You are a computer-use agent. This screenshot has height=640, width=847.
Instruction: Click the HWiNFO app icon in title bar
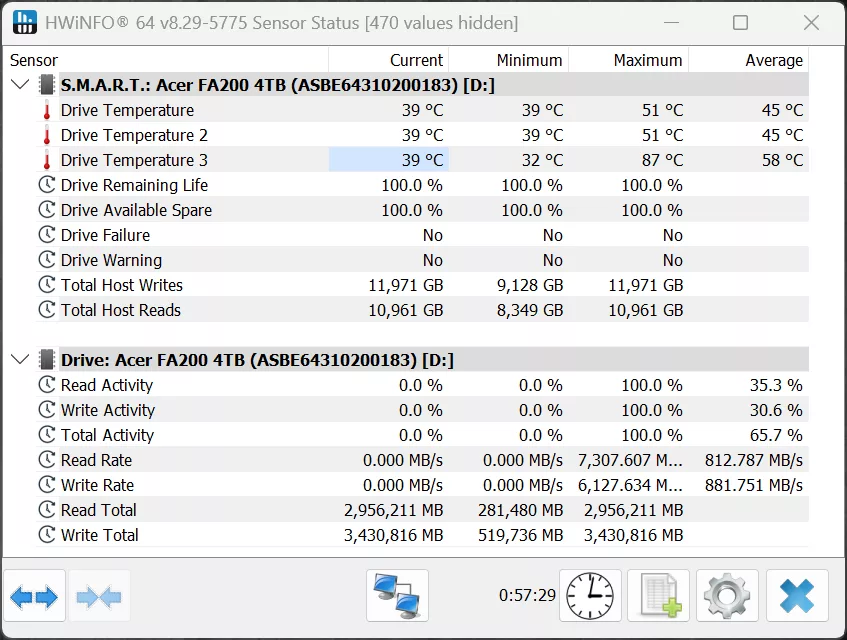pyautogui.click(x=24, y=22)
